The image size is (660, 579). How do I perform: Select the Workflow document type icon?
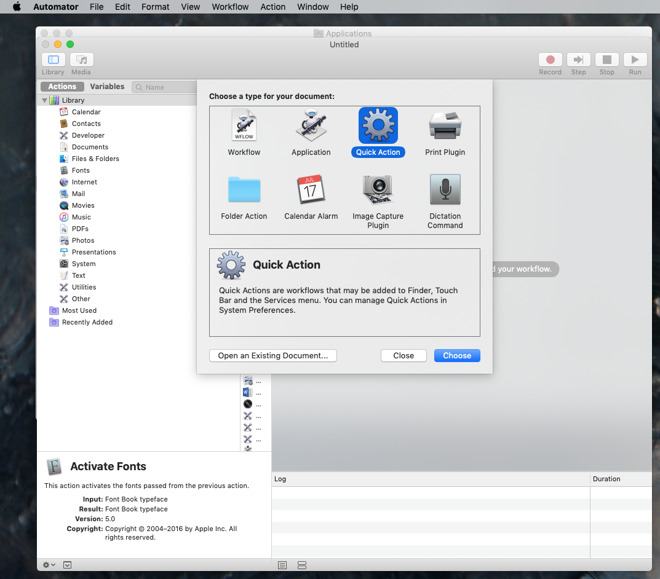point(244,125)
